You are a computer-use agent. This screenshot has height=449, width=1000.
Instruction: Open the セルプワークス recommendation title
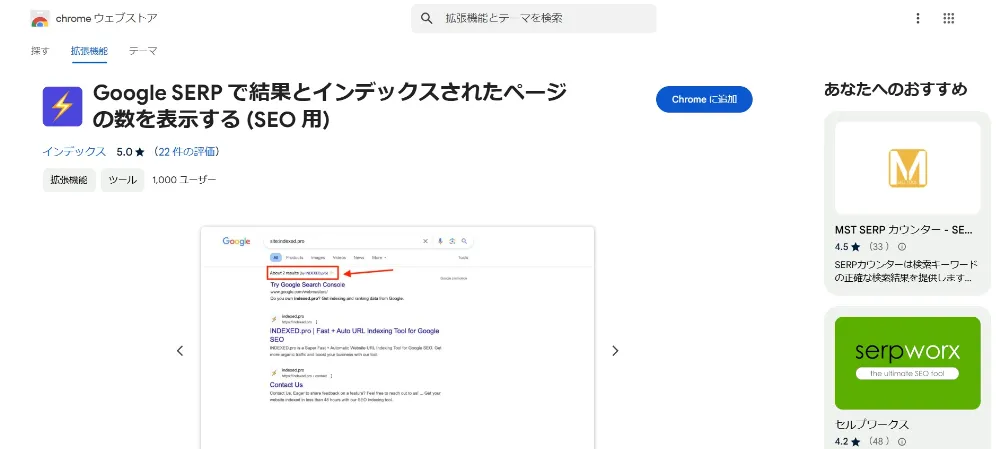pos(872,425)
